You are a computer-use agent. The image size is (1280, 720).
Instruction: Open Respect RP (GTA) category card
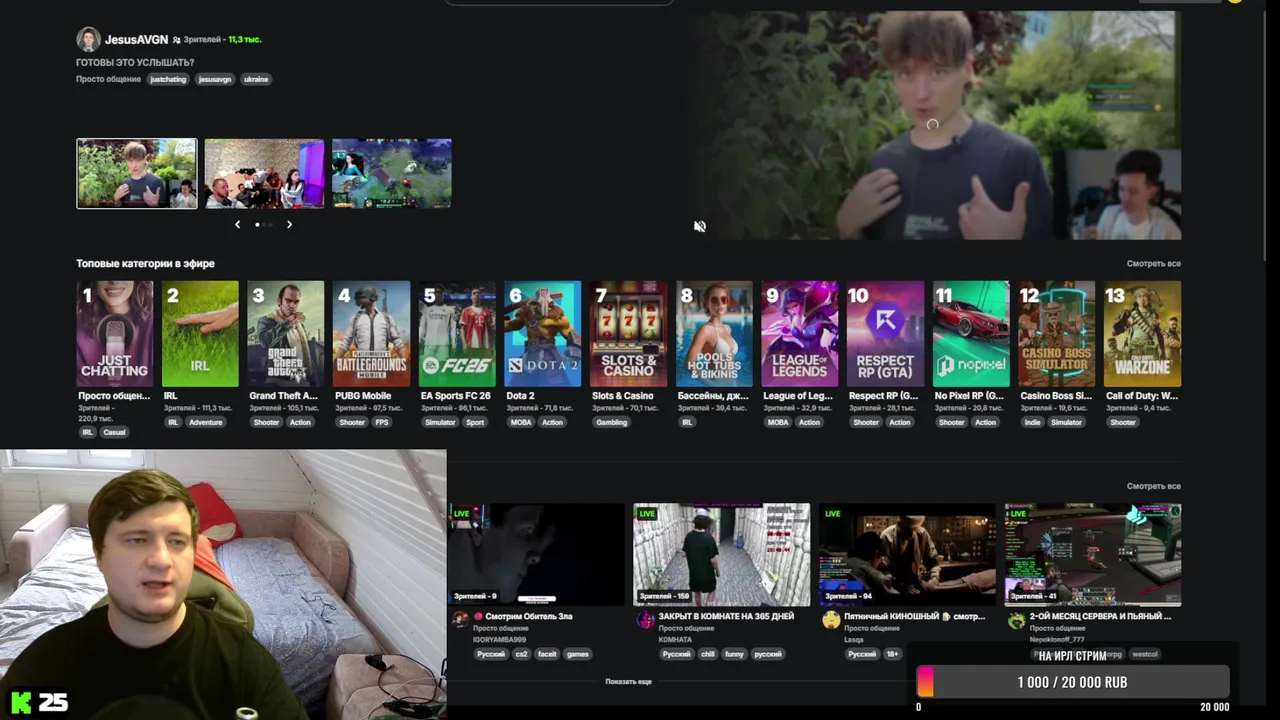(886, 334)
